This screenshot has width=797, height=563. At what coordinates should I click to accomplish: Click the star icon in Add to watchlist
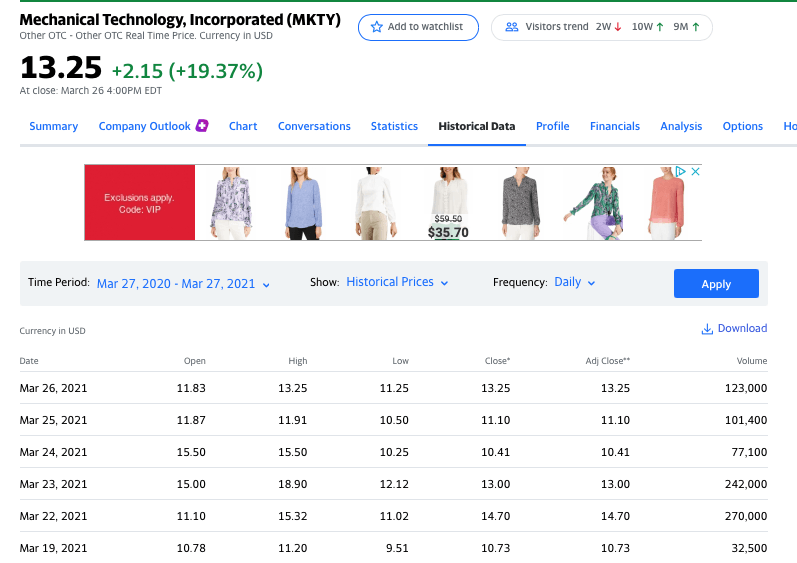376,27
